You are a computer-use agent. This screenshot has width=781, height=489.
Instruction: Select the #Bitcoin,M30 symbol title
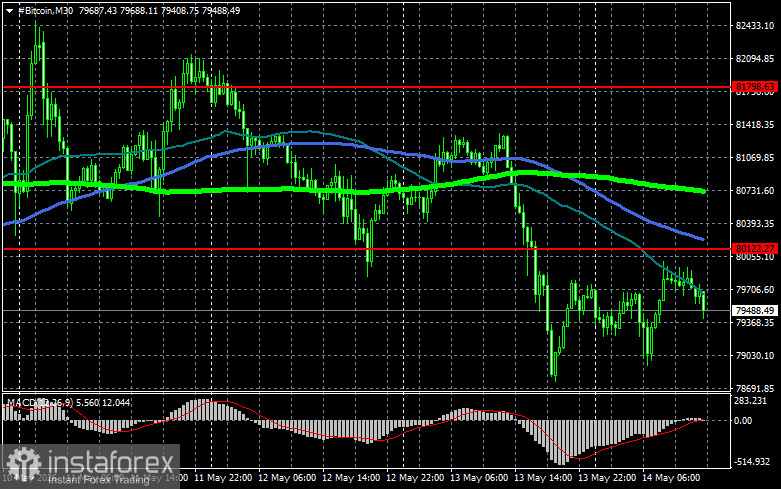point(45,10)
